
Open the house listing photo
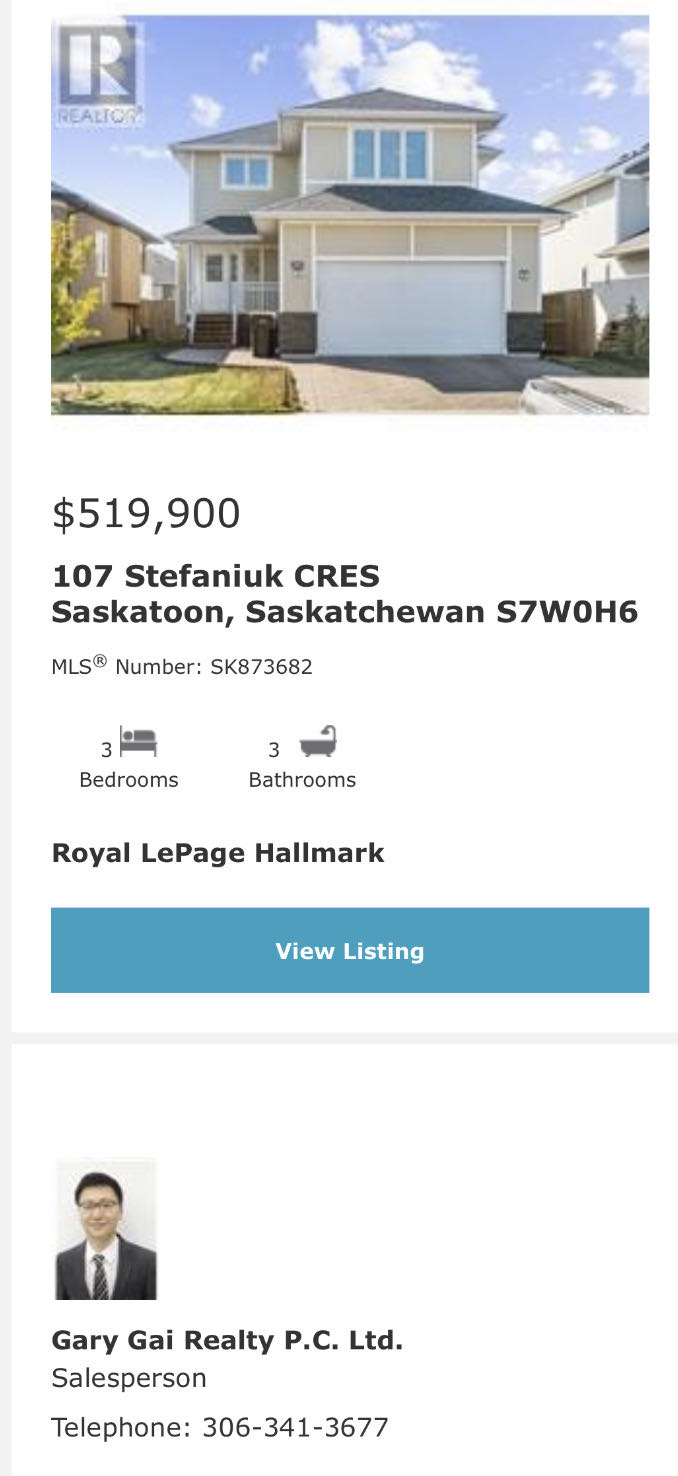[350, 215]
